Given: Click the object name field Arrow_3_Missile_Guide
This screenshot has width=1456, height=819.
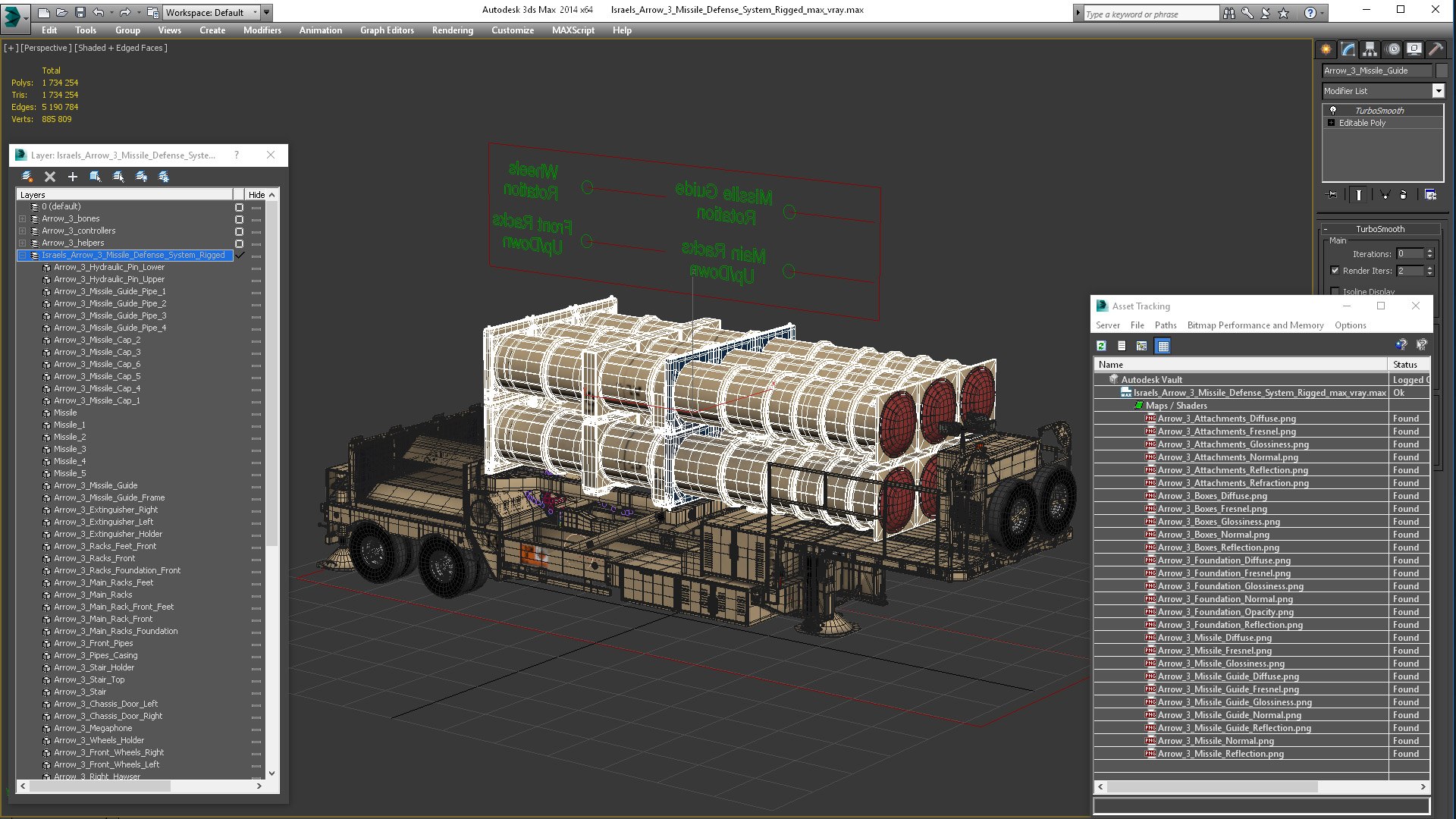Looking at the screenshot, I should coord(1377,71).
